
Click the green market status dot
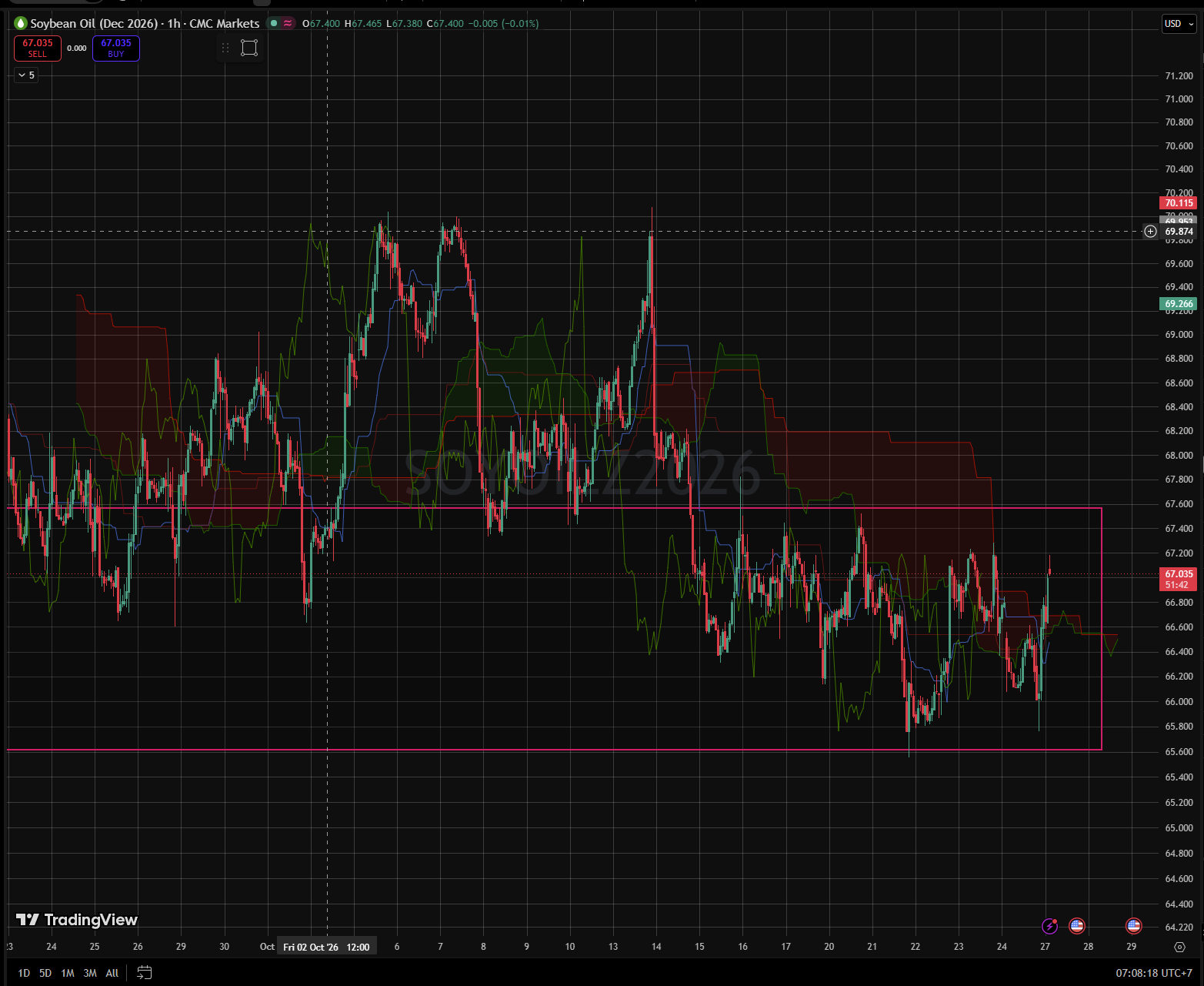coord(273,23)
